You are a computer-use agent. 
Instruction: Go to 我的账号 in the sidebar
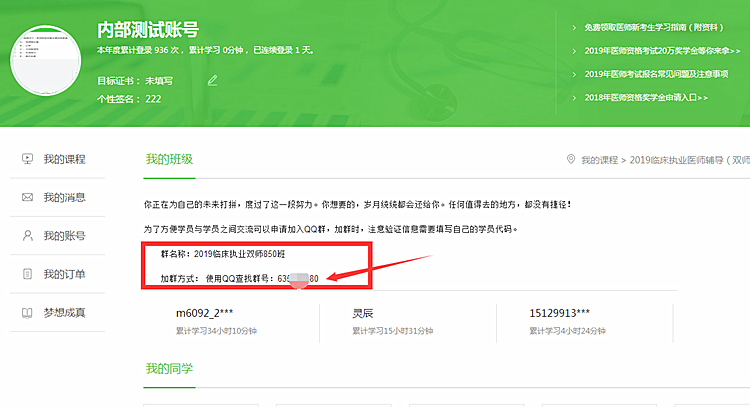(x=64, y=236)
